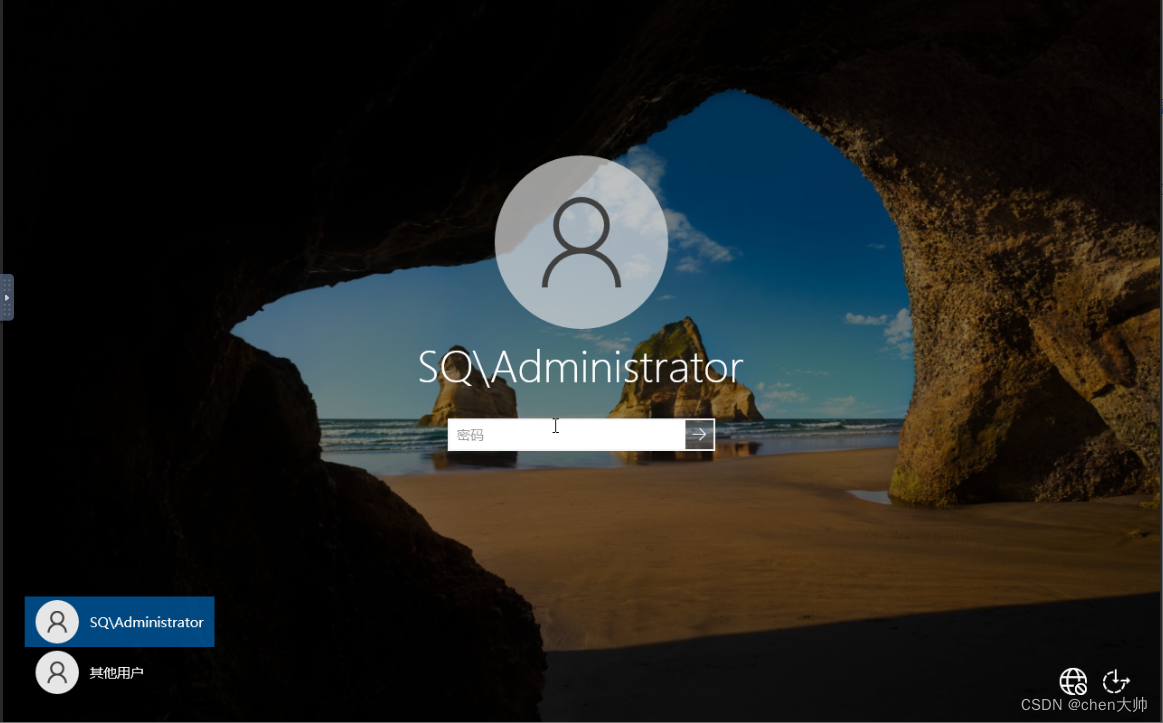The height and width of the screenshot is (723, 1163).
Task: Select SQ\Administrator user tile
Action: [x=119, y=621]
